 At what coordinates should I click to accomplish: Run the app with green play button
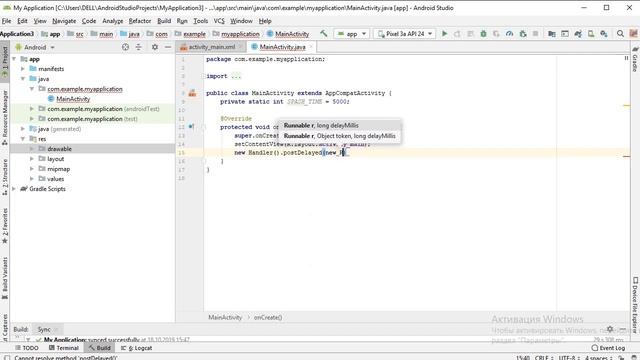444,34
